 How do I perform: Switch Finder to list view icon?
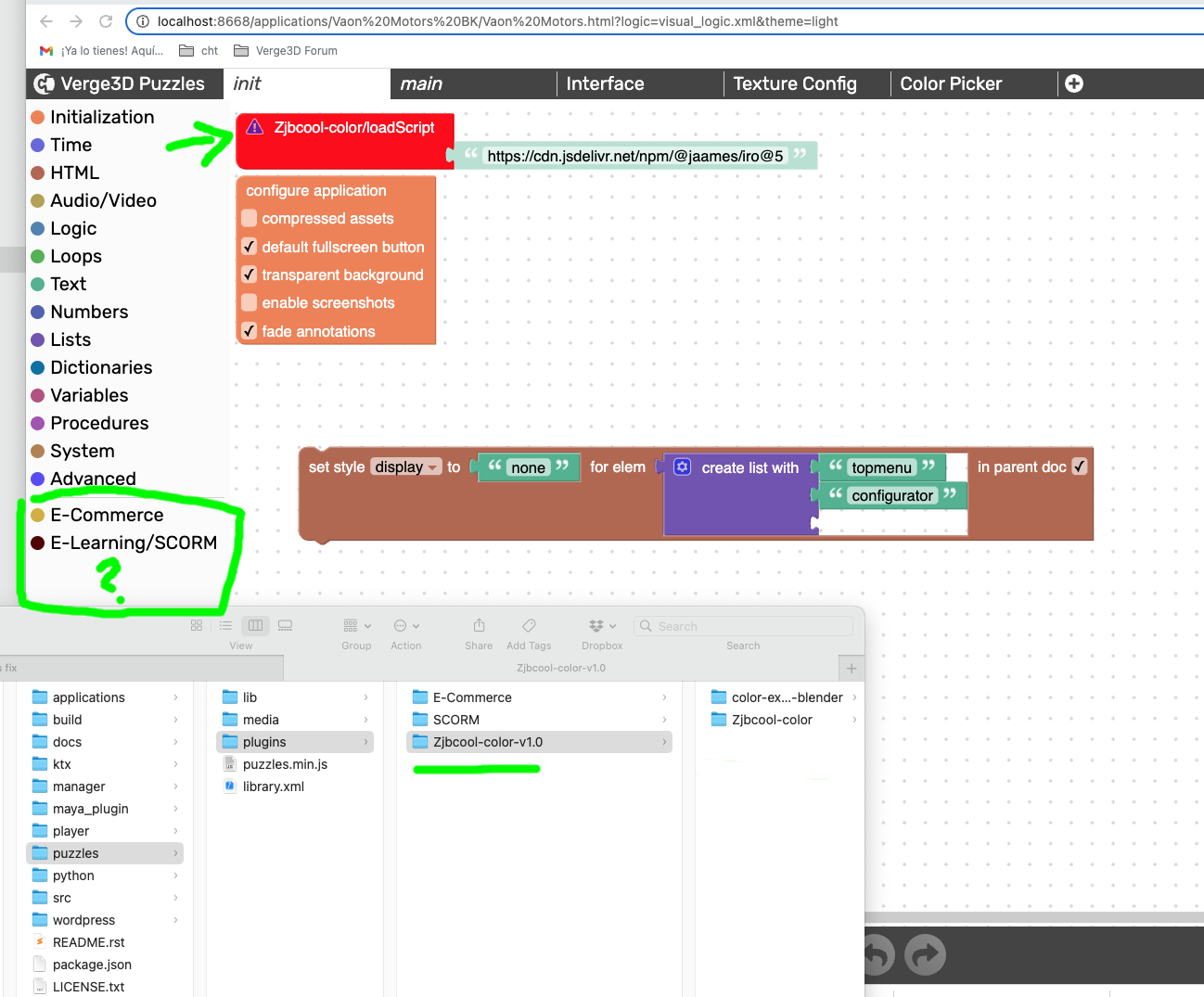[225, 626]
